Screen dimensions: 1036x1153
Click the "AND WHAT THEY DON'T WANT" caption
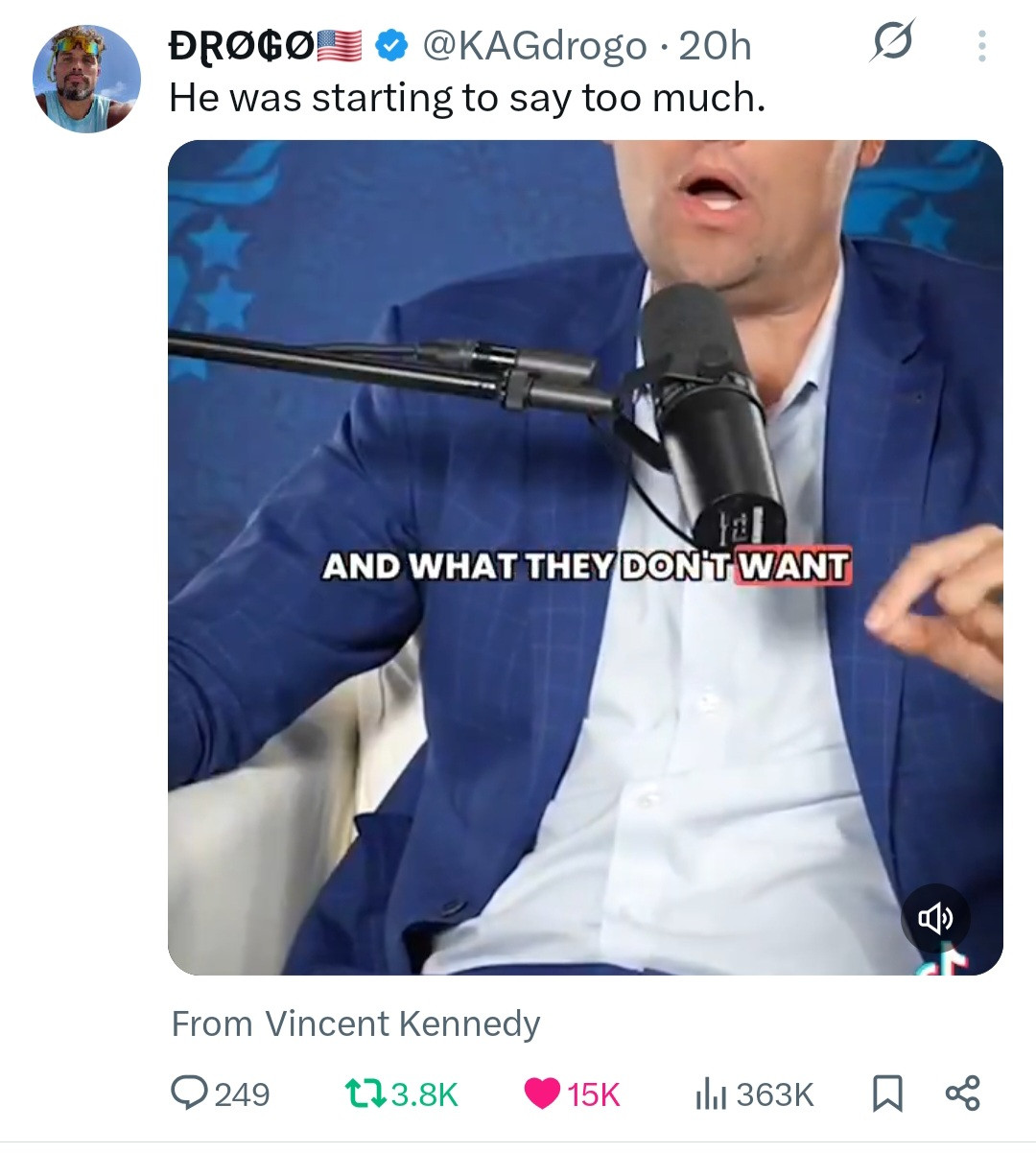pyautogui.click(x=586, y=566)
